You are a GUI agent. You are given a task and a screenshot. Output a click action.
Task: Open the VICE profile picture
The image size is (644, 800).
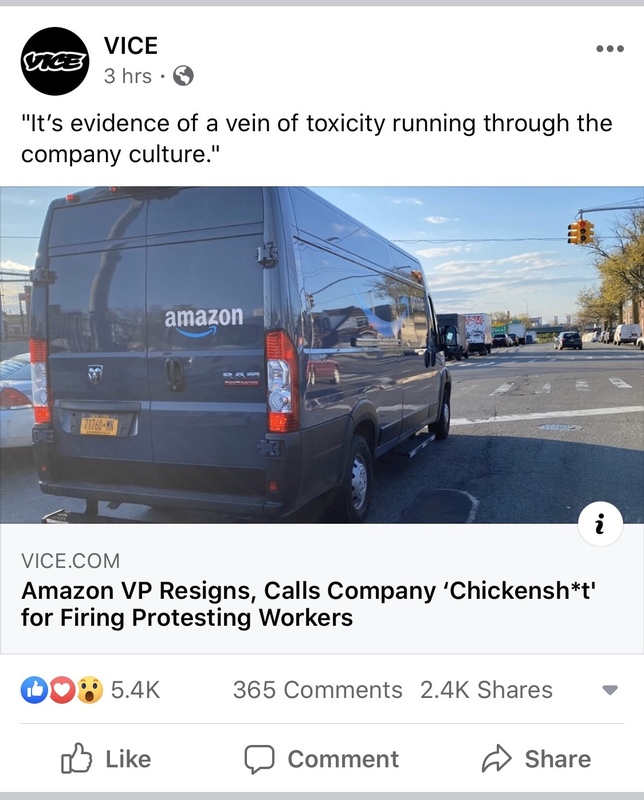55,61
